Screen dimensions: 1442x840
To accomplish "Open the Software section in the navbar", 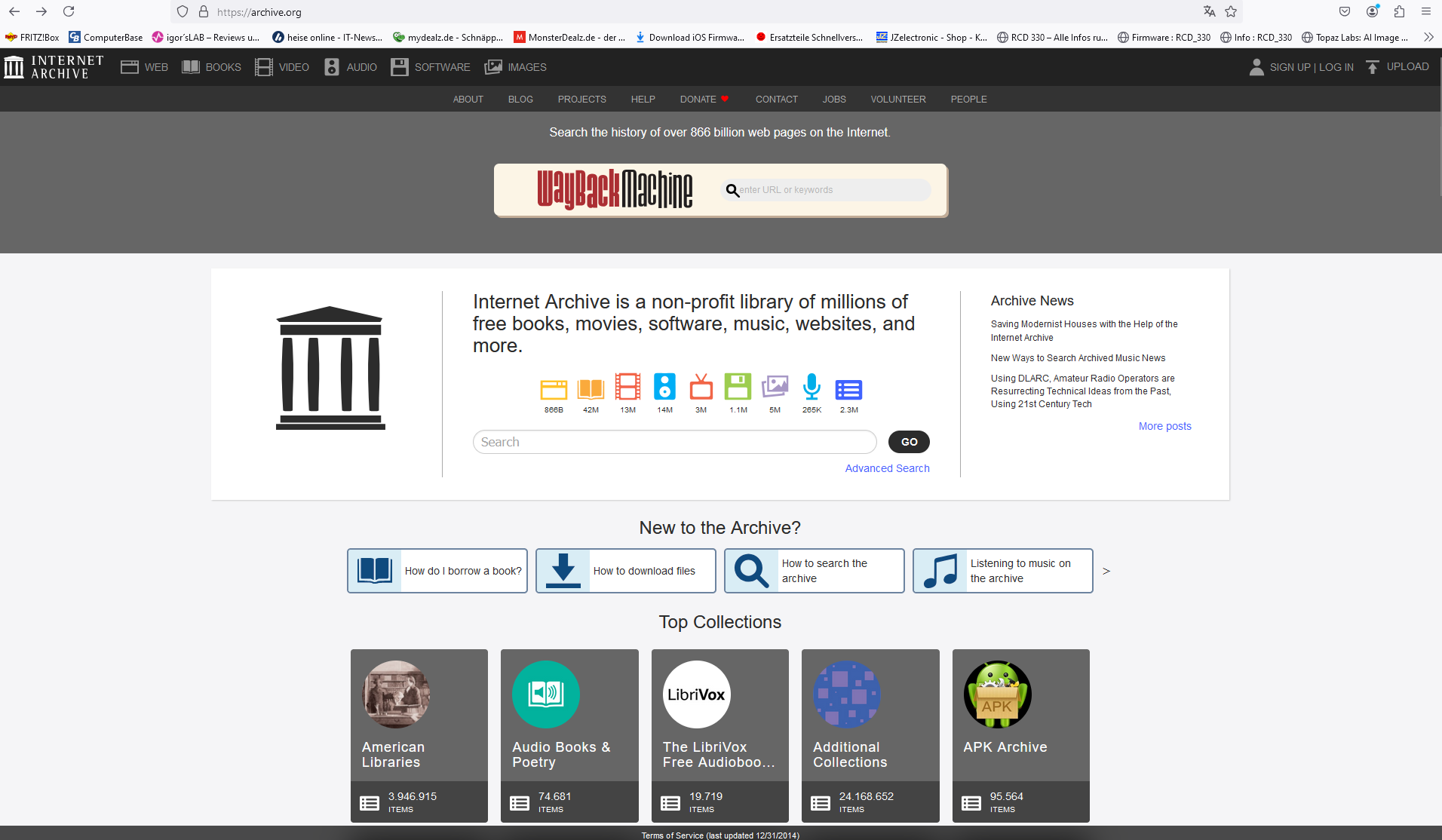I will tap(431, 67).
